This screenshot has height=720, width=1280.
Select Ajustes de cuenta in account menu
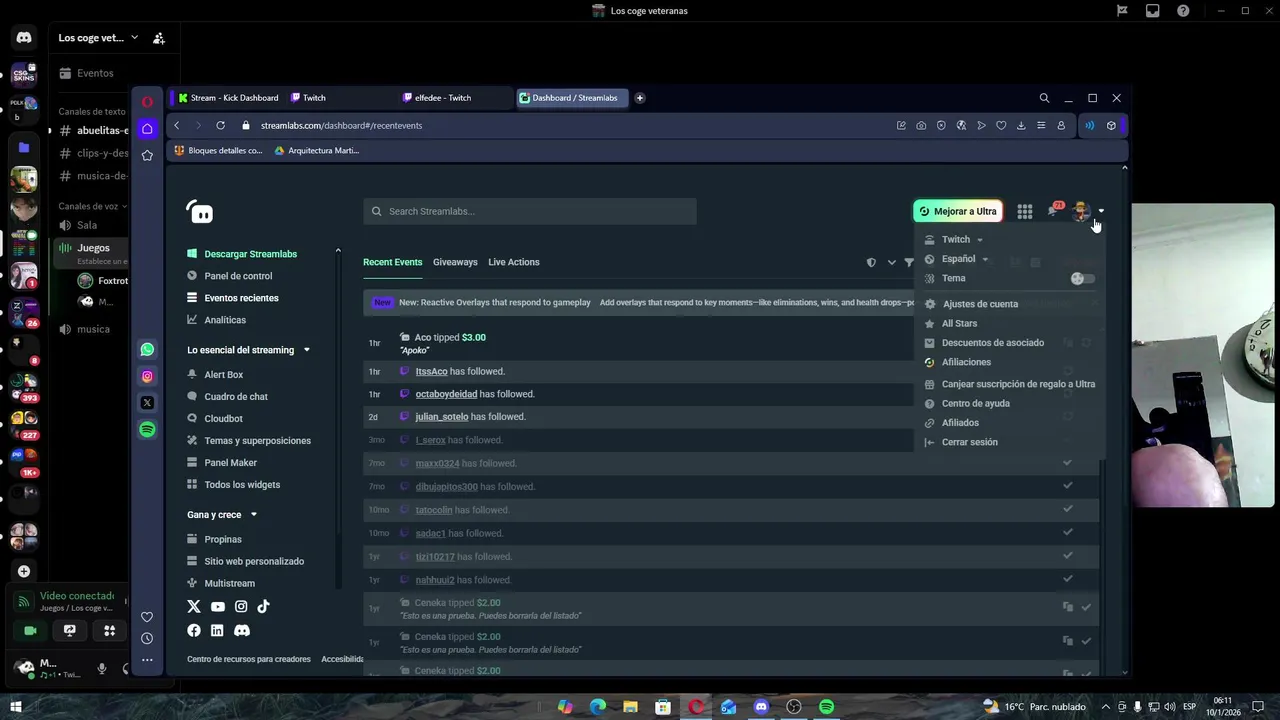pyautogui.click(x=980, y=304)
